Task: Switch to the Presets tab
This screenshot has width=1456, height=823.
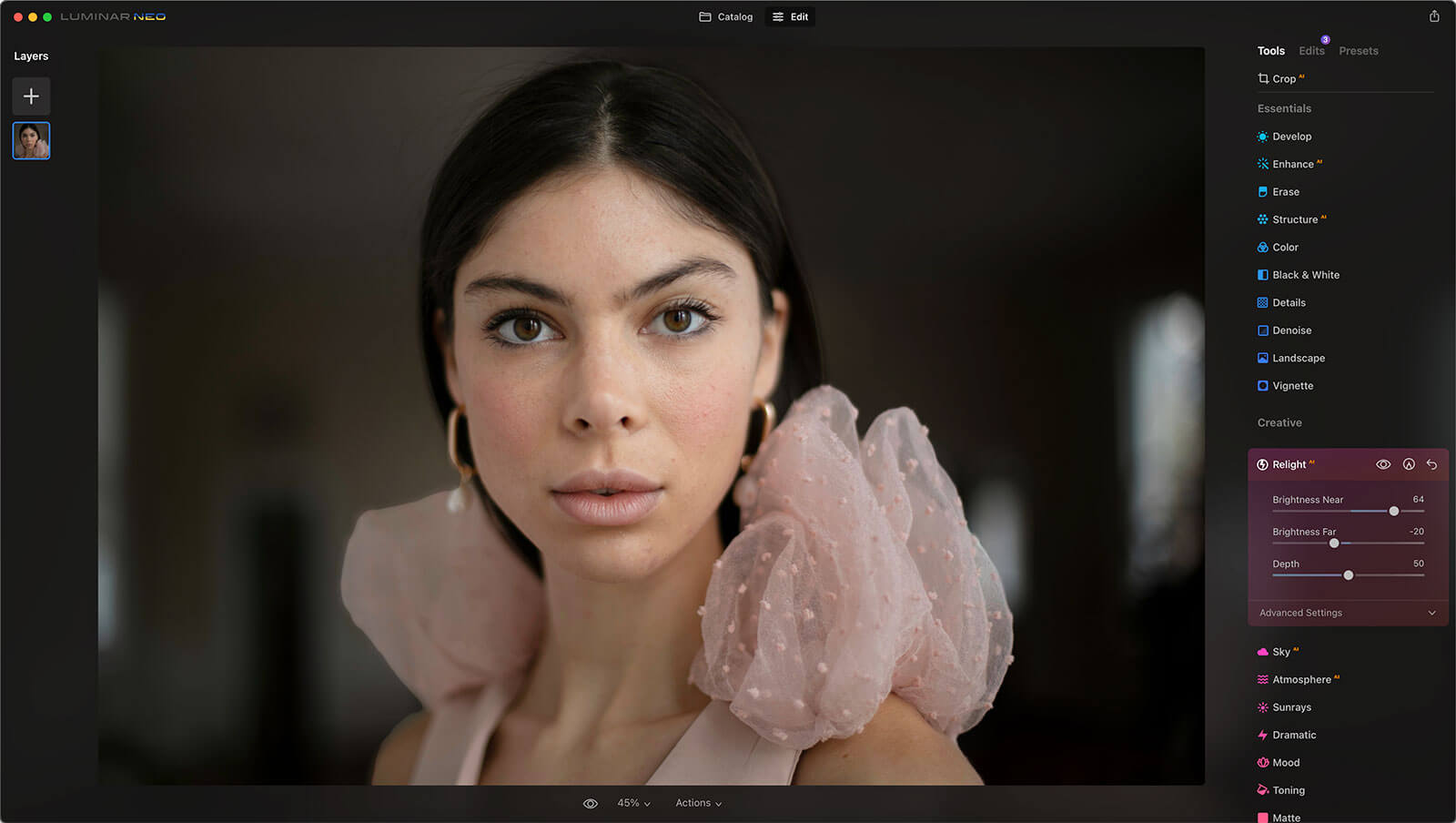Action: (1358, 51)
